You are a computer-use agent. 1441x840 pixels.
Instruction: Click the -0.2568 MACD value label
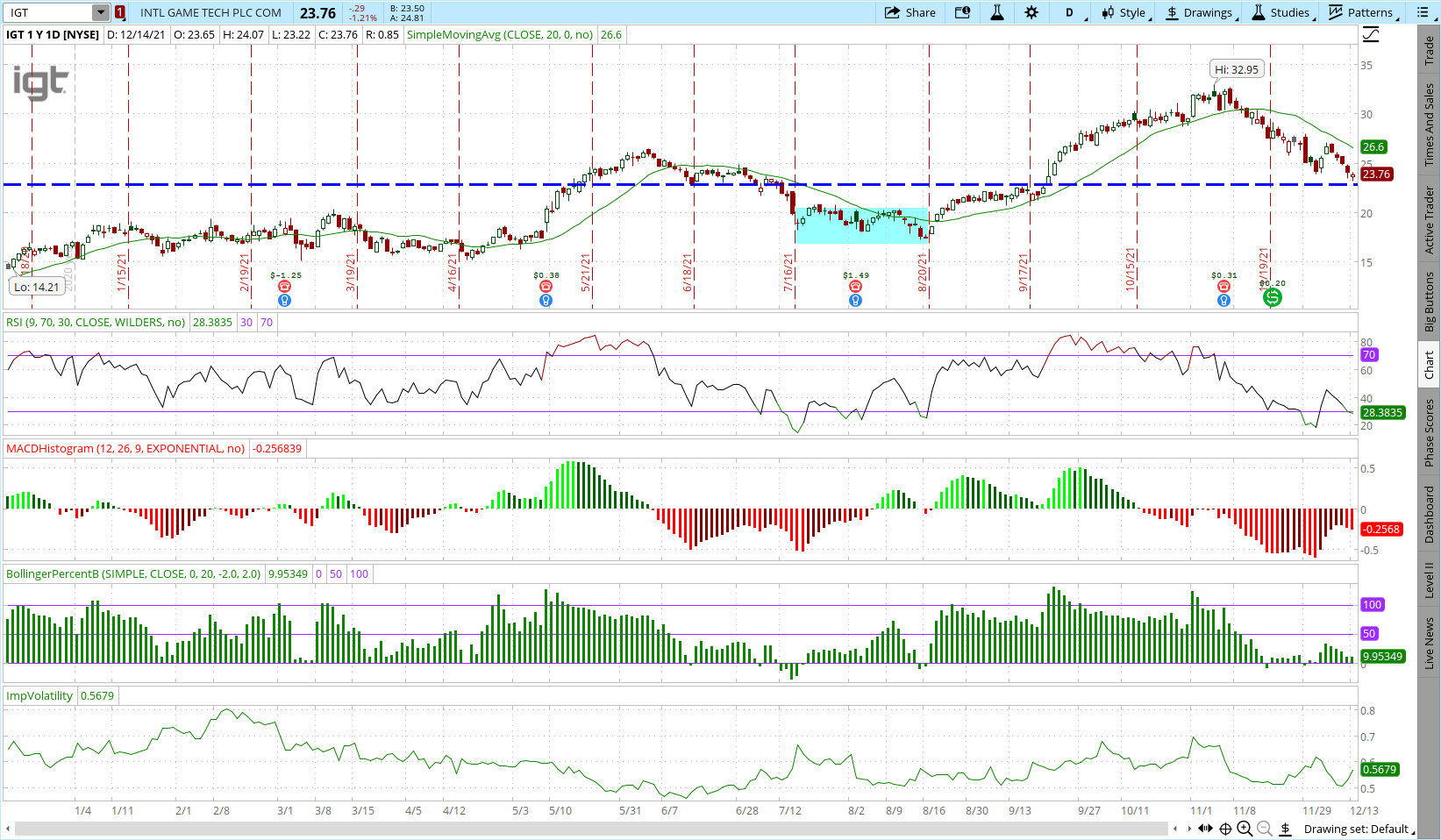click(x=1381, y=529)
